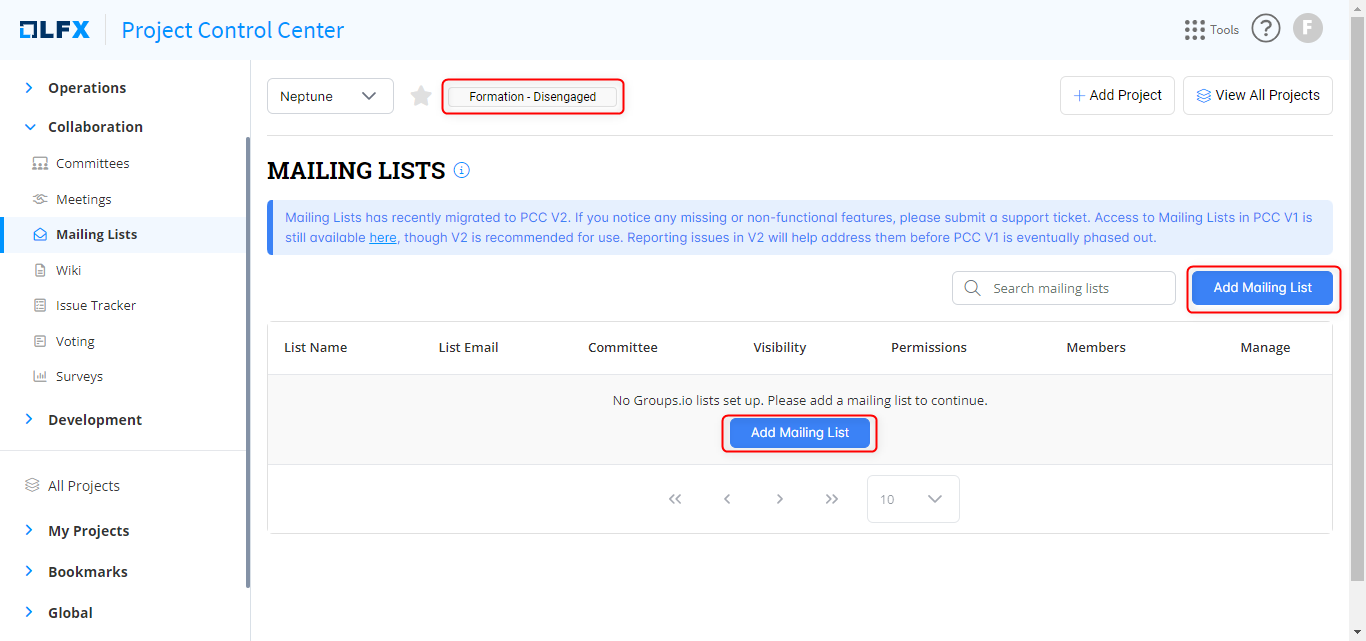This screenshot has width=1366, height=641.
Task: Expand the Operations section
Action: tap(86, 88)
